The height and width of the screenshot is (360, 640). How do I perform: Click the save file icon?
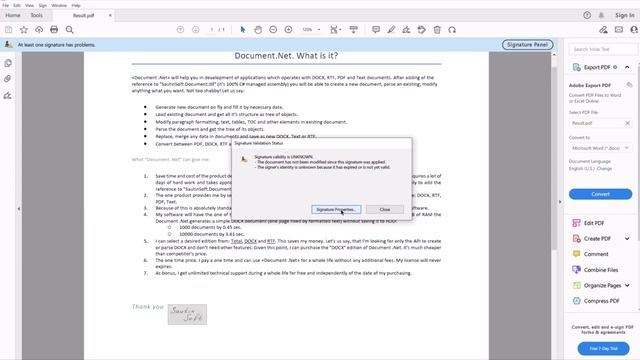(9, 30)
